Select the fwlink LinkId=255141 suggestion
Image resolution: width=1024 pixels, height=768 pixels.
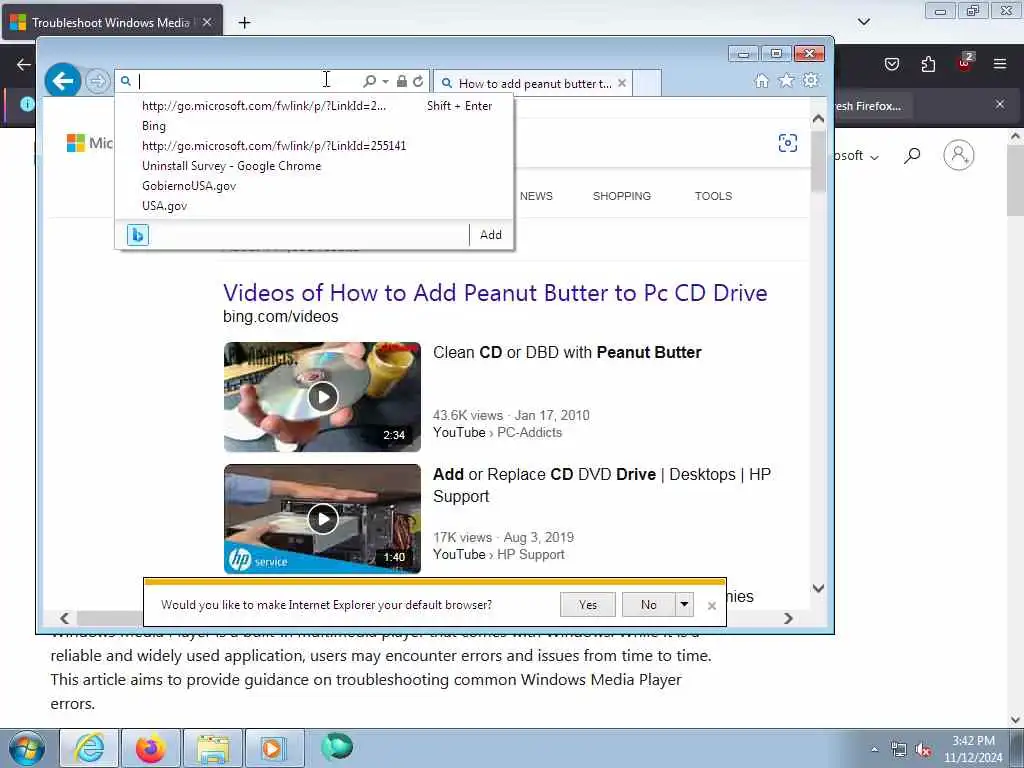pyautogui.click(x=274, y=146)
